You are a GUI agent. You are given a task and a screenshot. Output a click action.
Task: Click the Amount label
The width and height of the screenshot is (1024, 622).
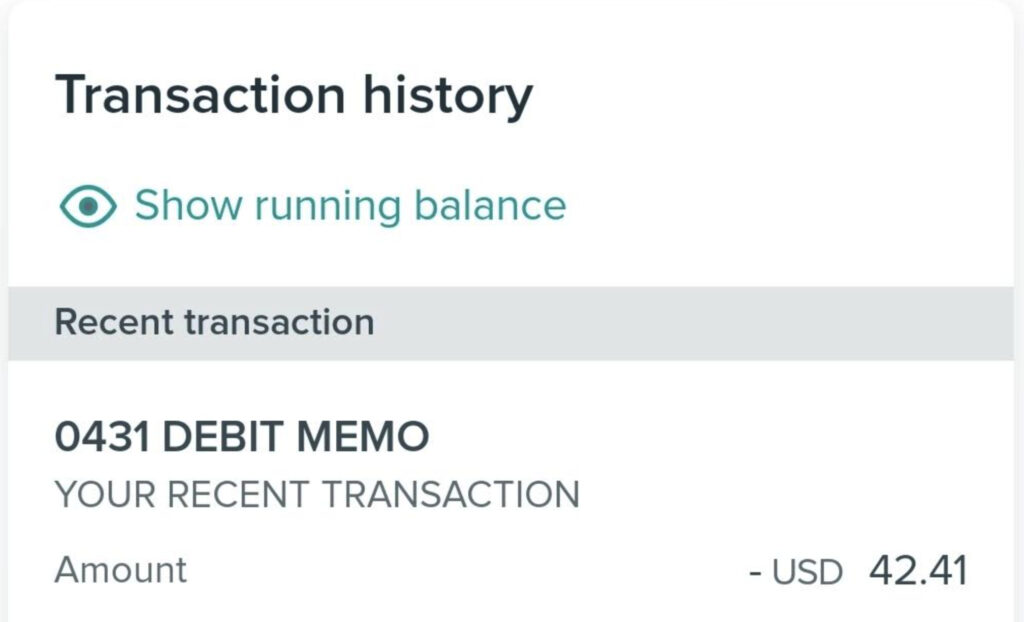click(x=120, y=570)
